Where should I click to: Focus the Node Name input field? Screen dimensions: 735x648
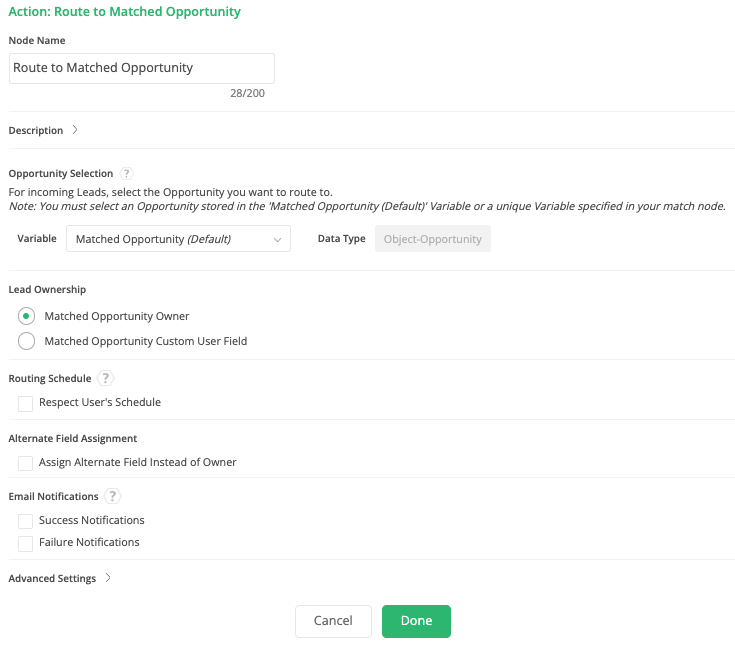[142, 68]
